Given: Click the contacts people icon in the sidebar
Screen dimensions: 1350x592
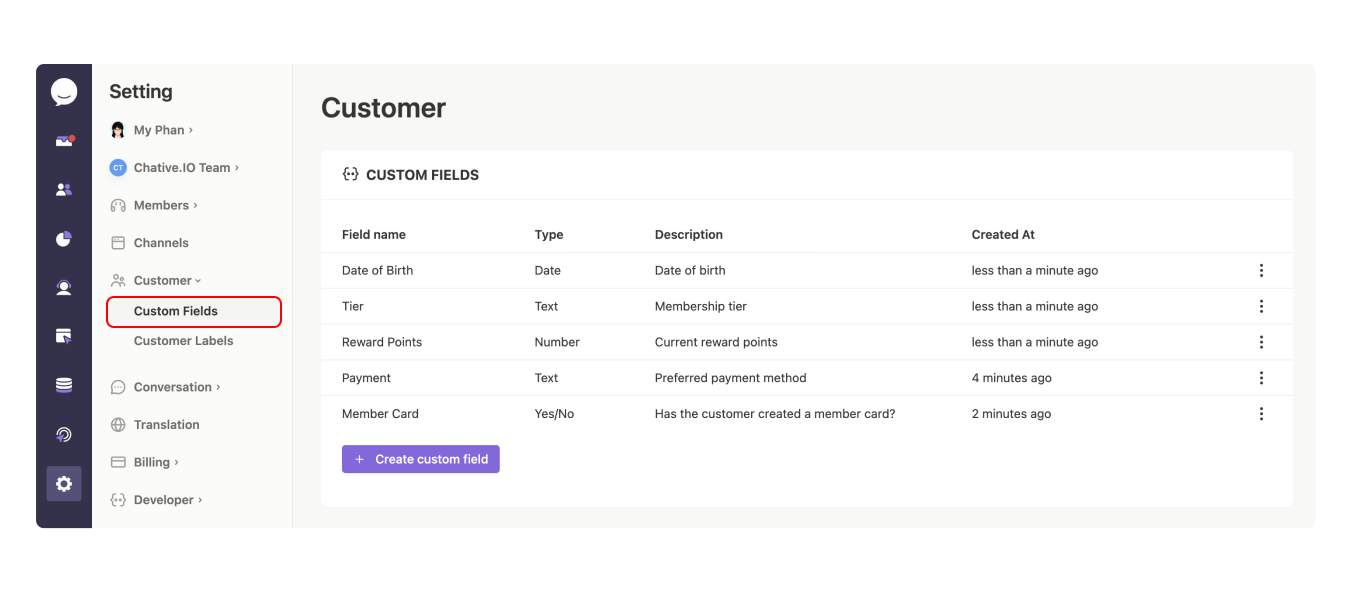Looking at the screenshot, I should click(x=64, y=189).
